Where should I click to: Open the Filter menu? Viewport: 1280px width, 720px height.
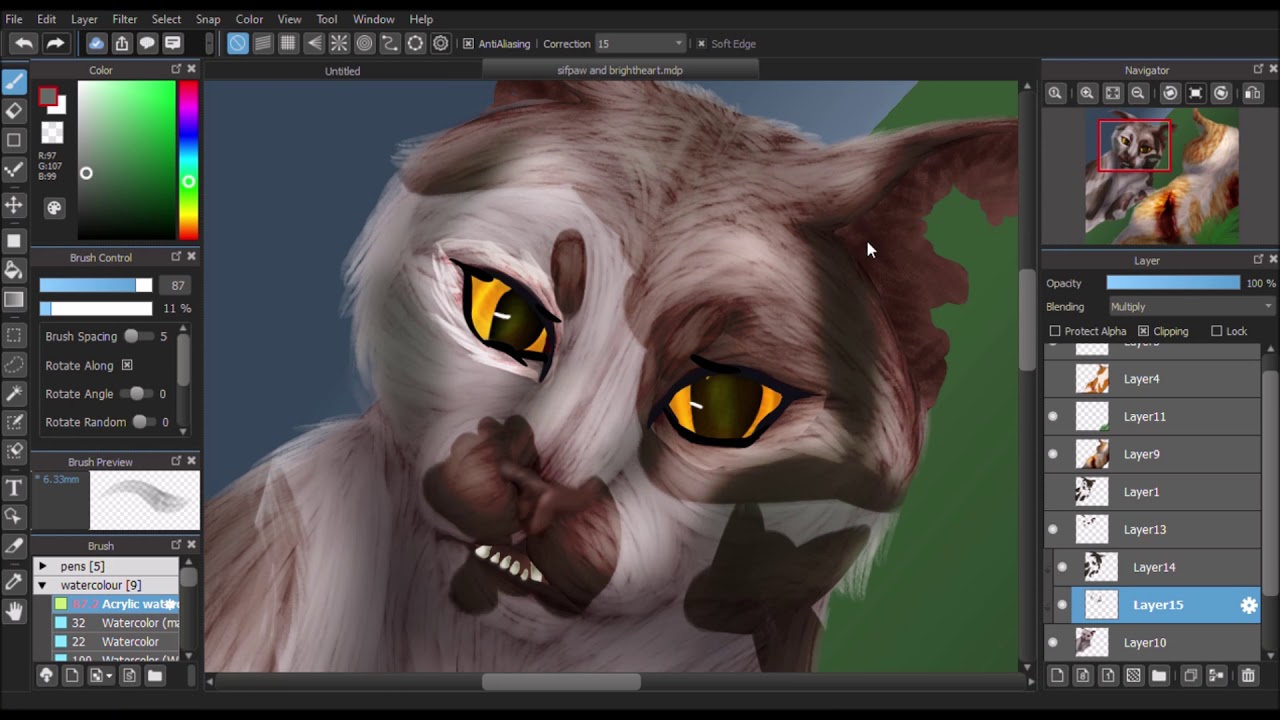[x=125, y=19]
